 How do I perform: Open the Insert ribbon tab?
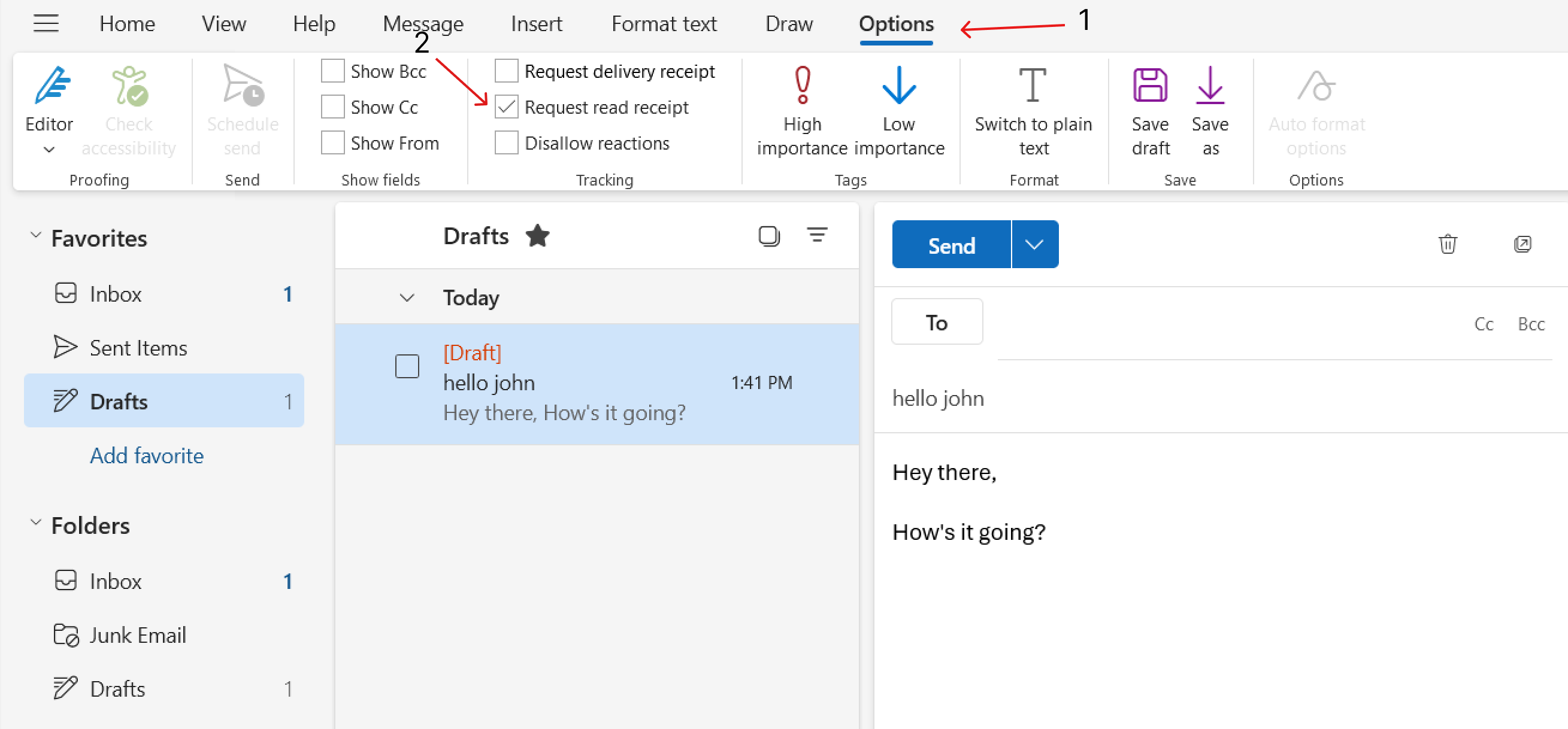[536, 24]
